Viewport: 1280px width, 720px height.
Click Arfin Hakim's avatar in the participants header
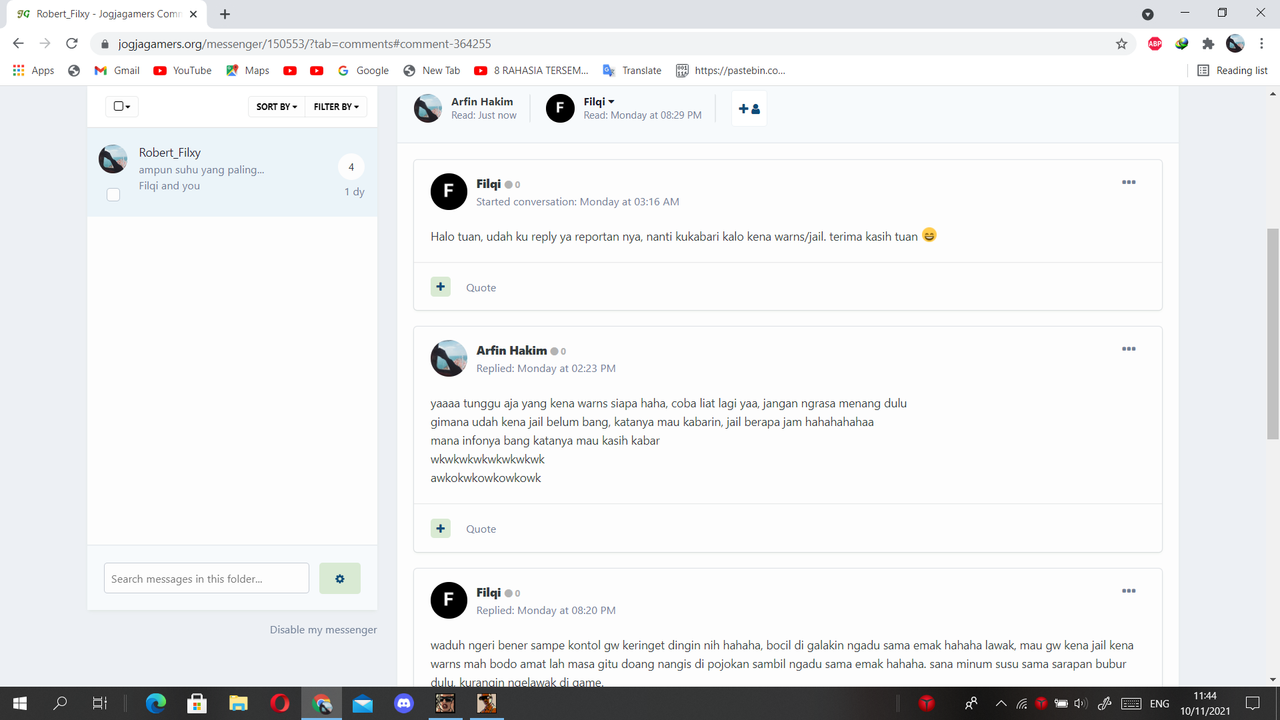pos(428,108)
